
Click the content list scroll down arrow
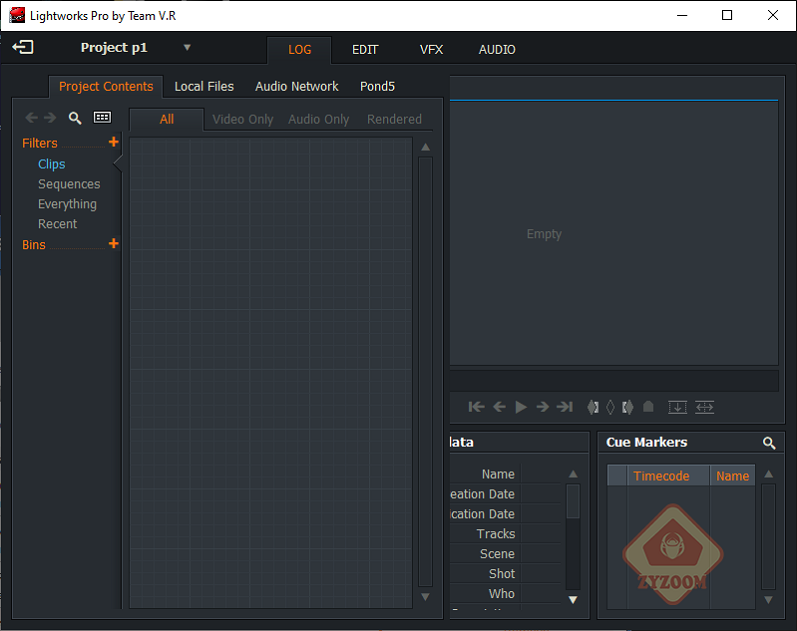(425, 597)
